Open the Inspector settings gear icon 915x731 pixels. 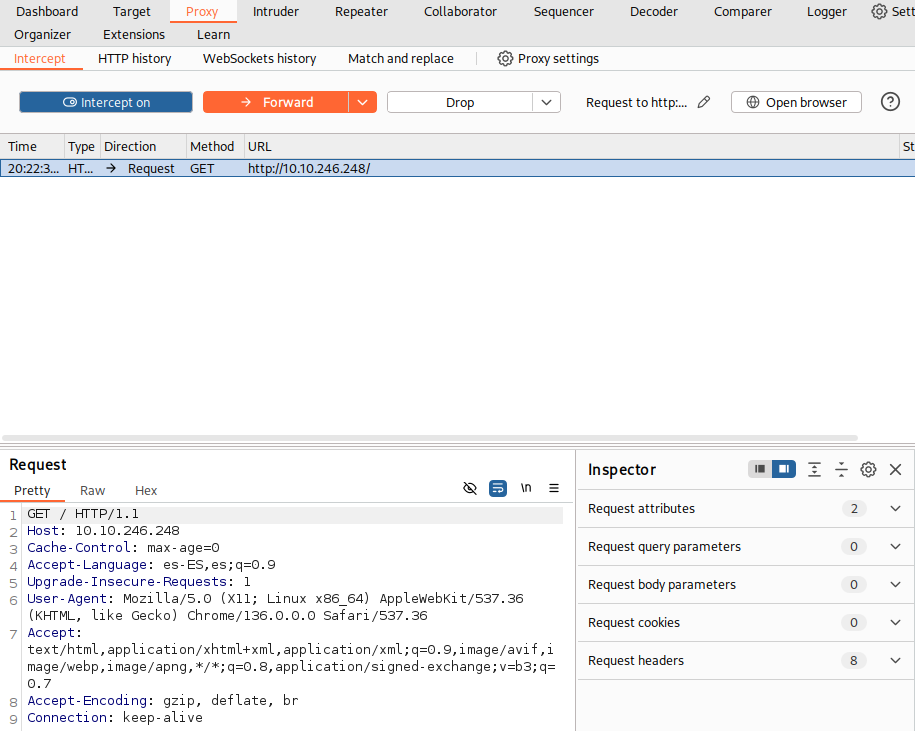pyautogui.click(x=868, y=469)
